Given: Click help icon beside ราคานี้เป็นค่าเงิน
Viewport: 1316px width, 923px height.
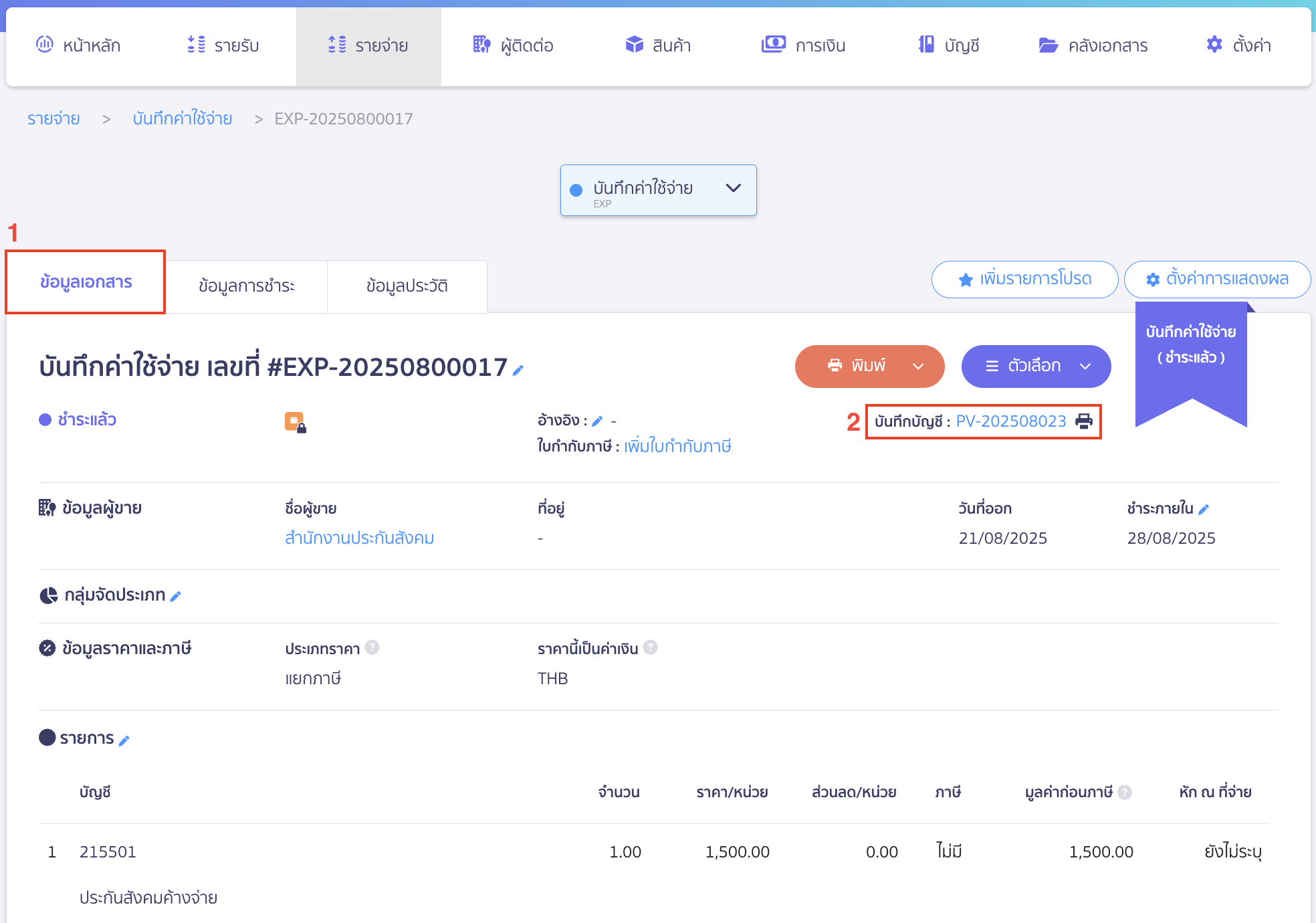Looking at the screenshot, I should point(650,647).
